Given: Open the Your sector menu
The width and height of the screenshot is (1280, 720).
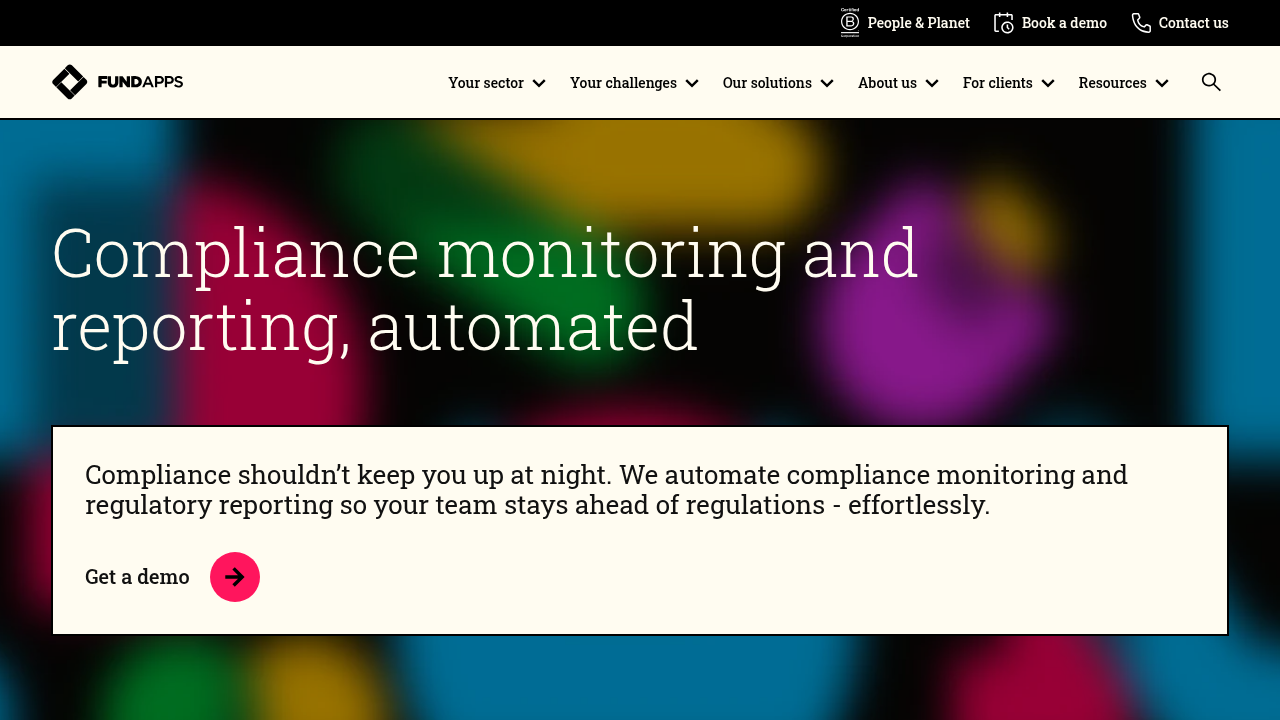Looking at the screenshot, I should click(x=486, y=83).
